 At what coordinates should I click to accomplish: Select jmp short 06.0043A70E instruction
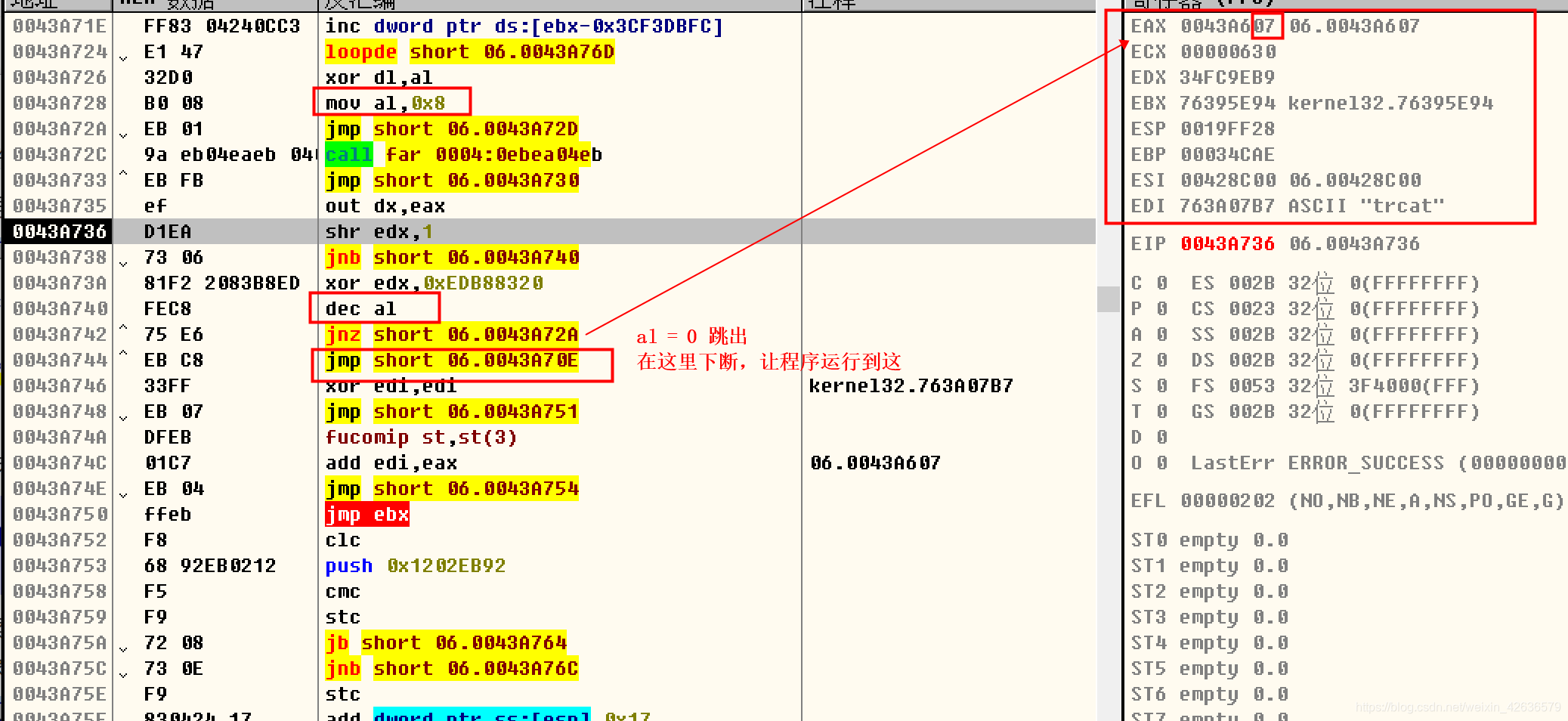click(x=451, y=360)
